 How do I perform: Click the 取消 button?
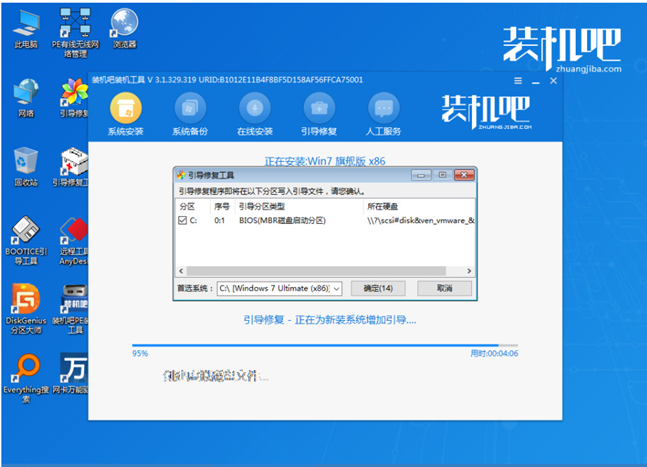[x=444, y=288]
